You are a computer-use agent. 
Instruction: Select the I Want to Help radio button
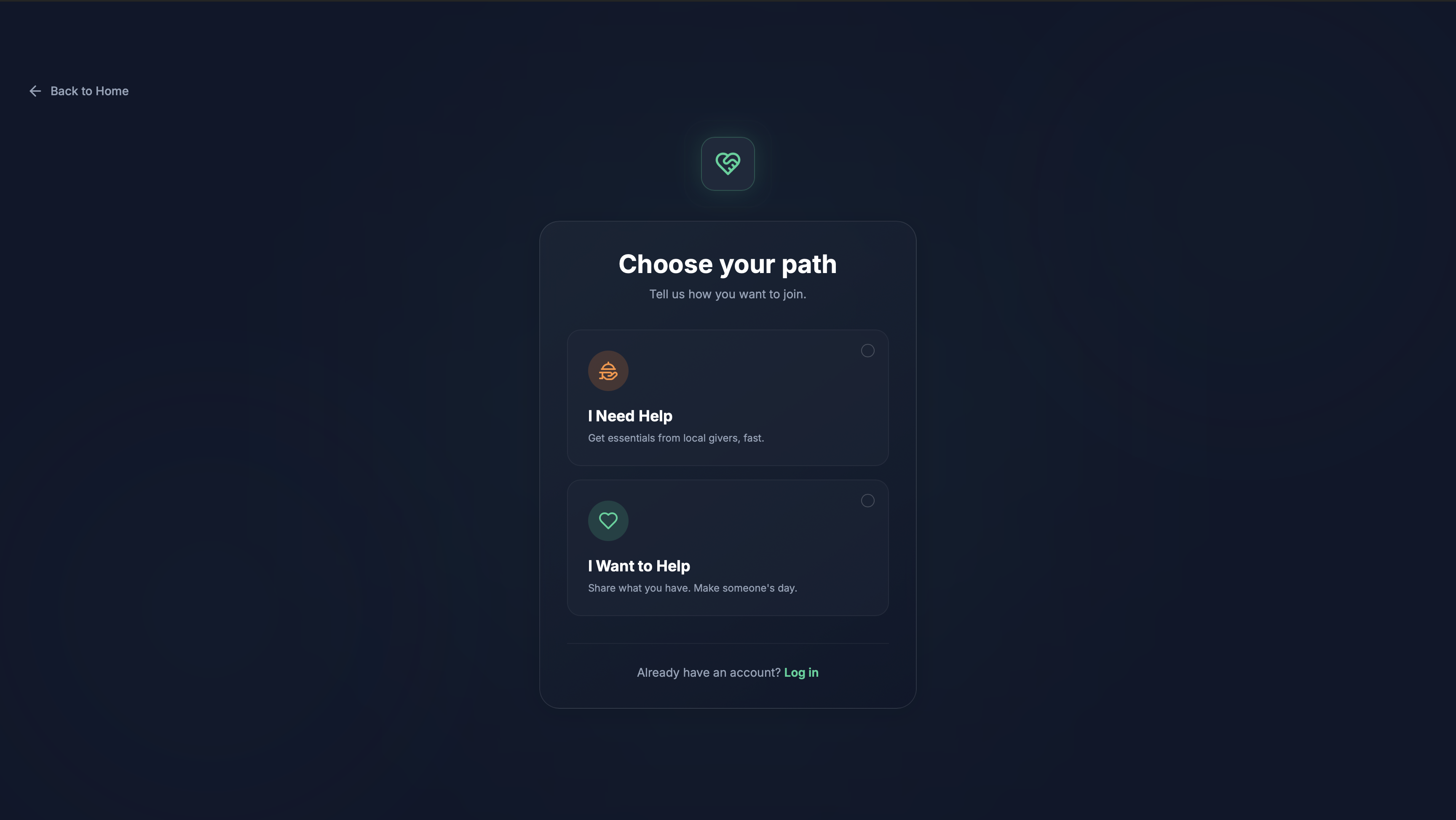[x=867, y=501]
